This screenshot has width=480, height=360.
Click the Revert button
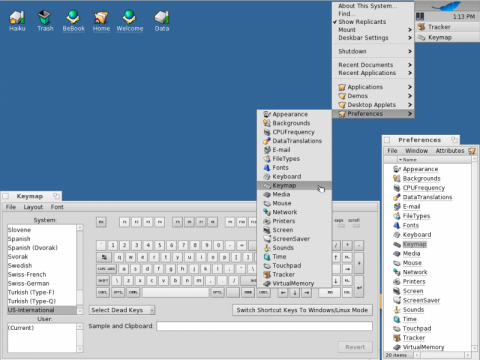pos(355,347)
